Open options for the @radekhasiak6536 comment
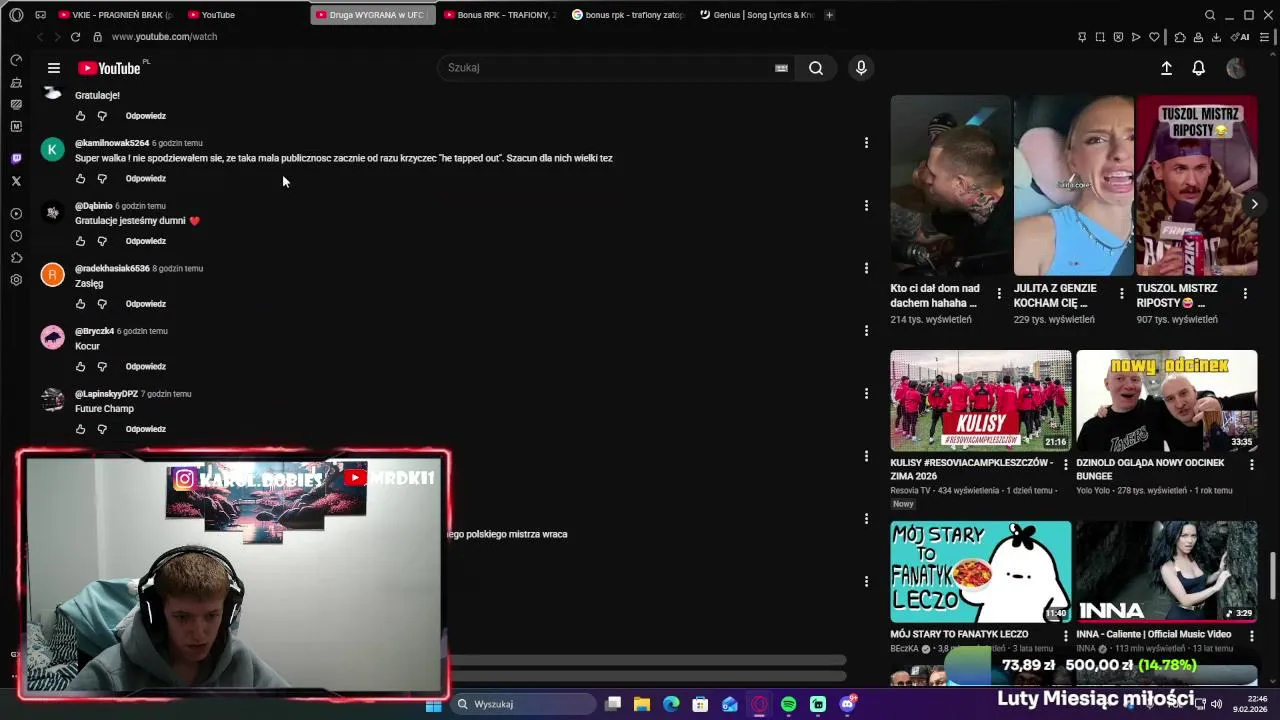Viewport: 1280px width, 720px height. [866, 268]
